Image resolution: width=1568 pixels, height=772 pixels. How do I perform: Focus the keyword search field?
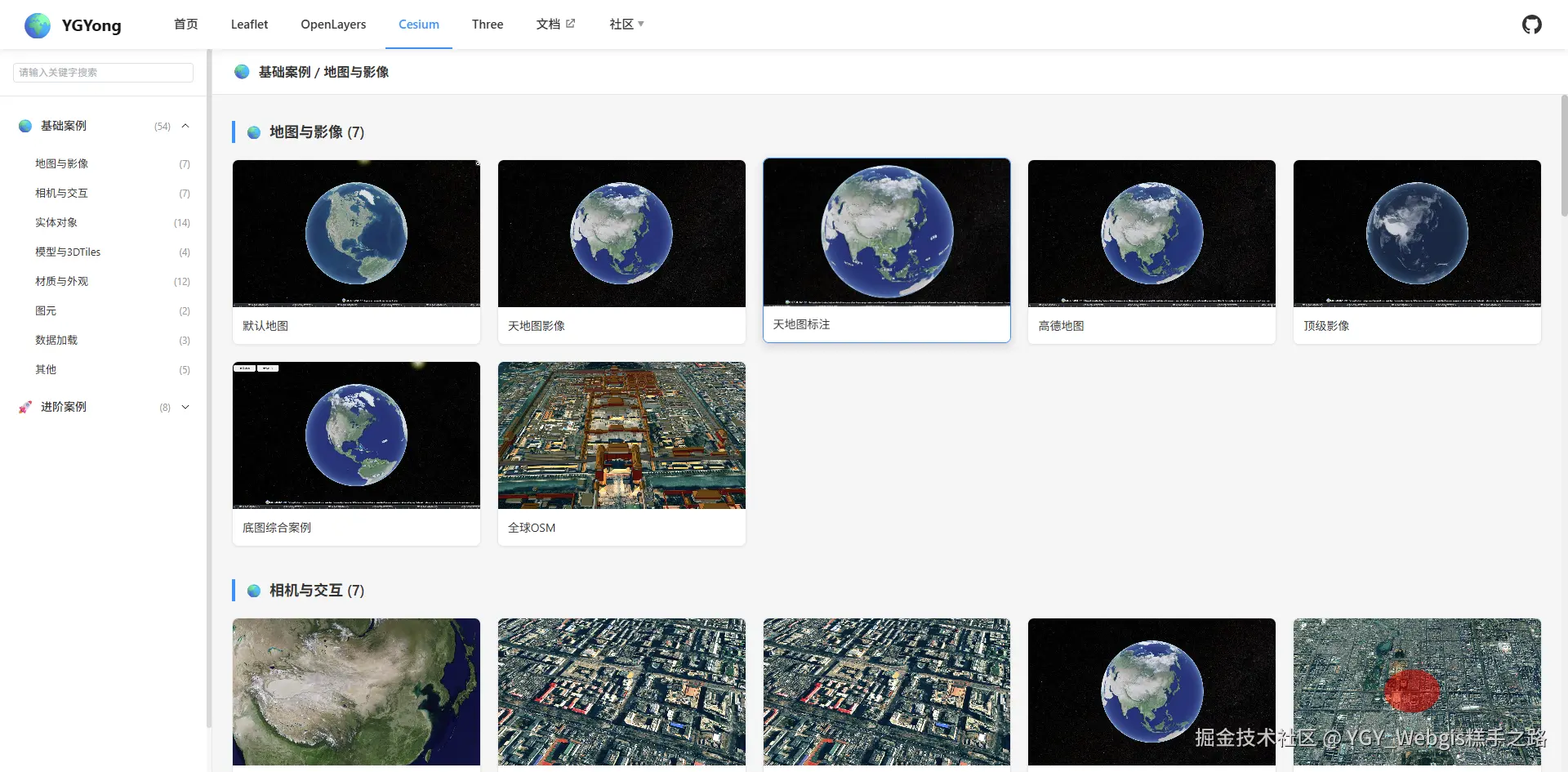103,73
